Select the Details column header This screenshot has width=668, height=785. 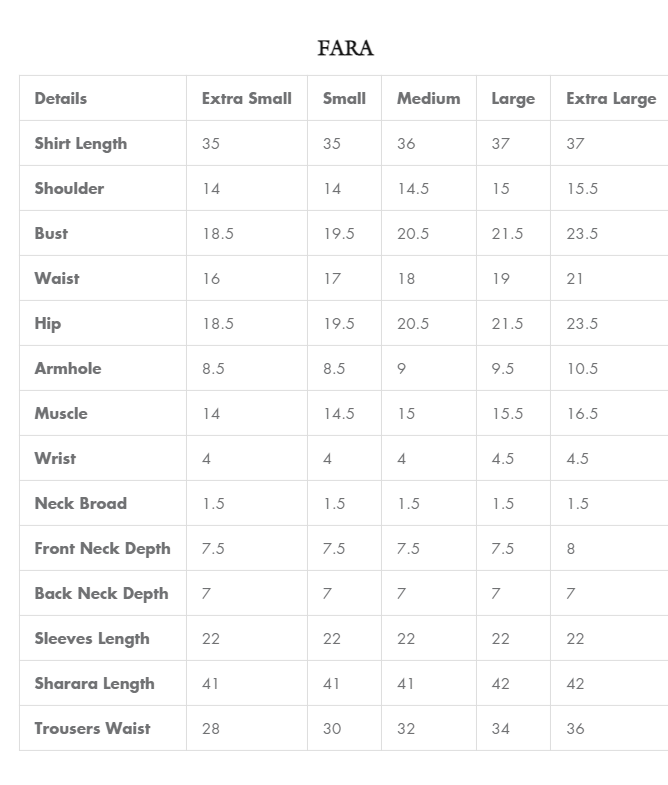(61, 98)
